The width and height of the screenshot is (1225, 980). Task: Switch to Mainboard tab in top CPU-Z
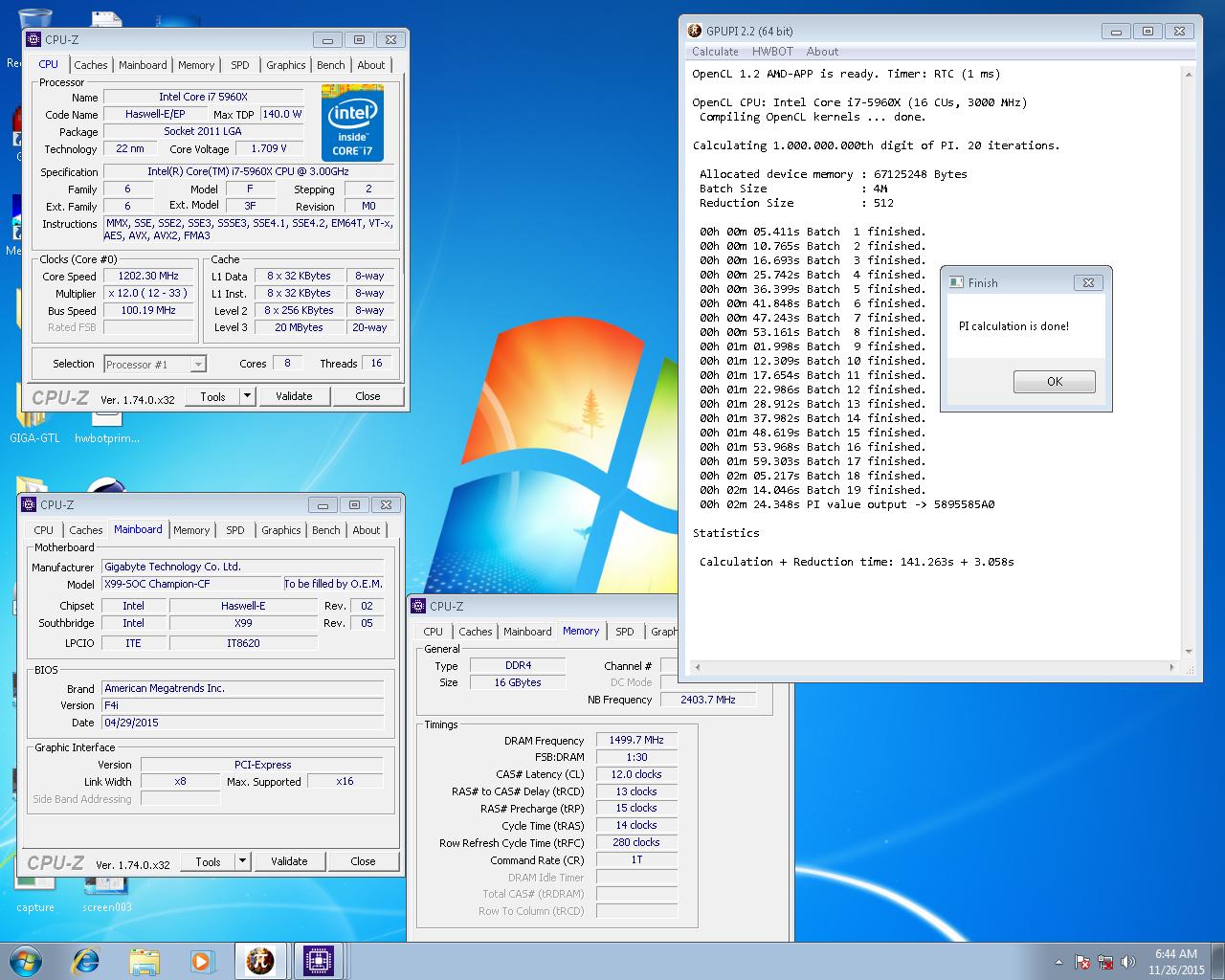pos(143,65)
